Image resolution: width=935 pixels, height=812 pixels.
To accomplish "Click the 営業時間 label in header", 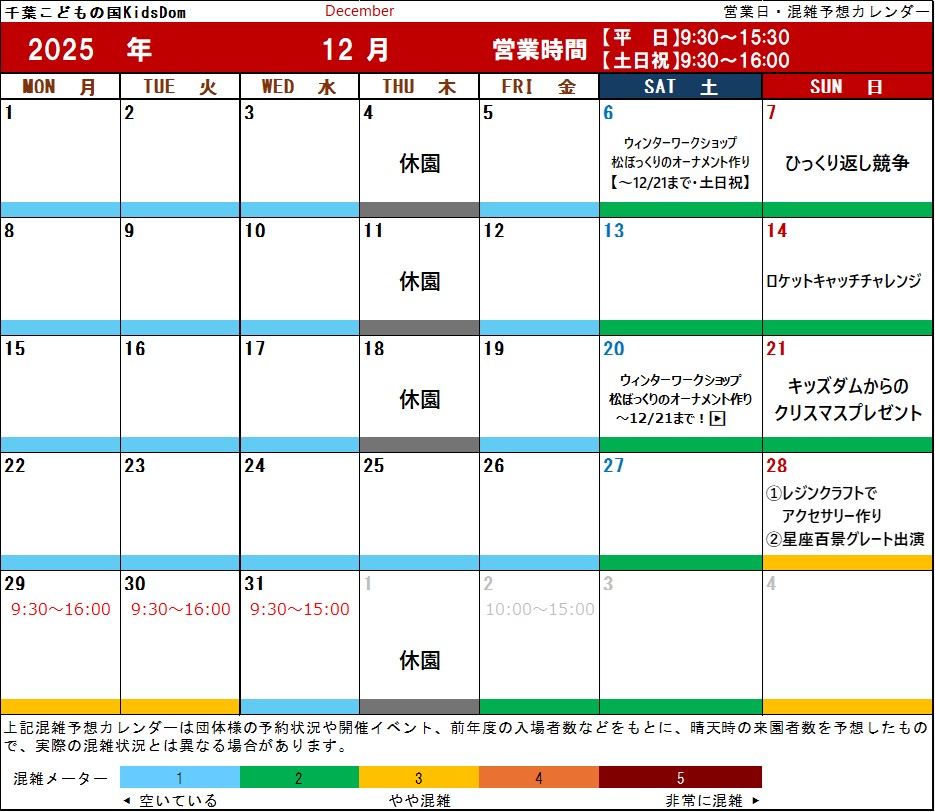I will click(539, 49).
